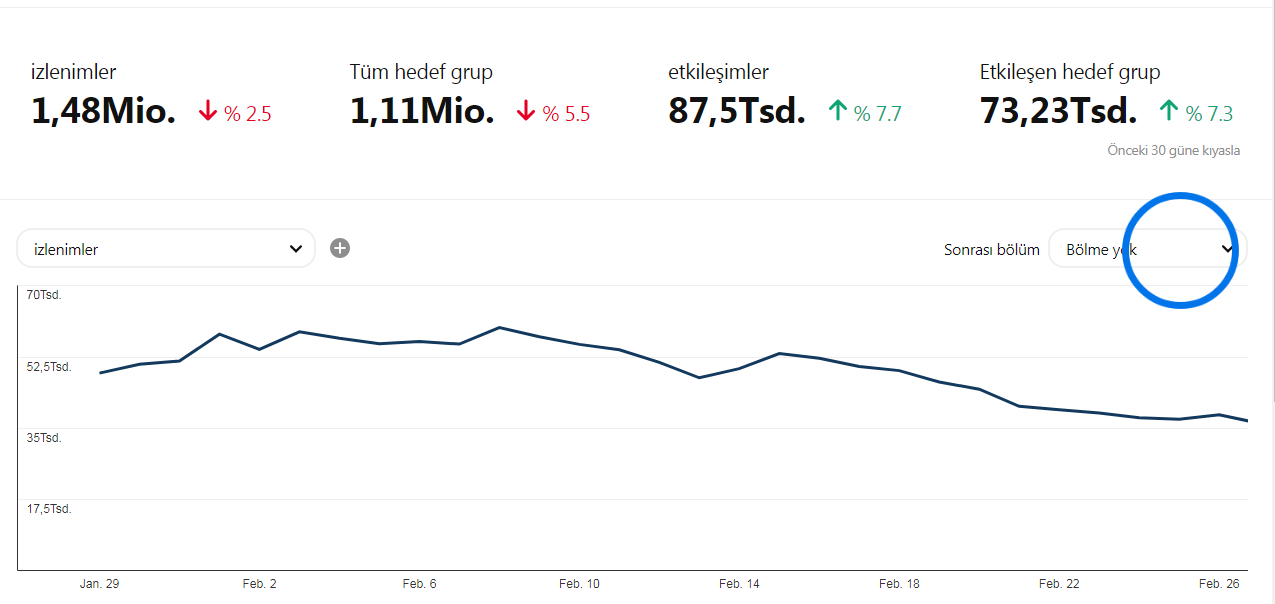The image size is (1275, 604).
Task: Click the red down arrow beside 1,11Mio.
Action: tap(526, 112)
